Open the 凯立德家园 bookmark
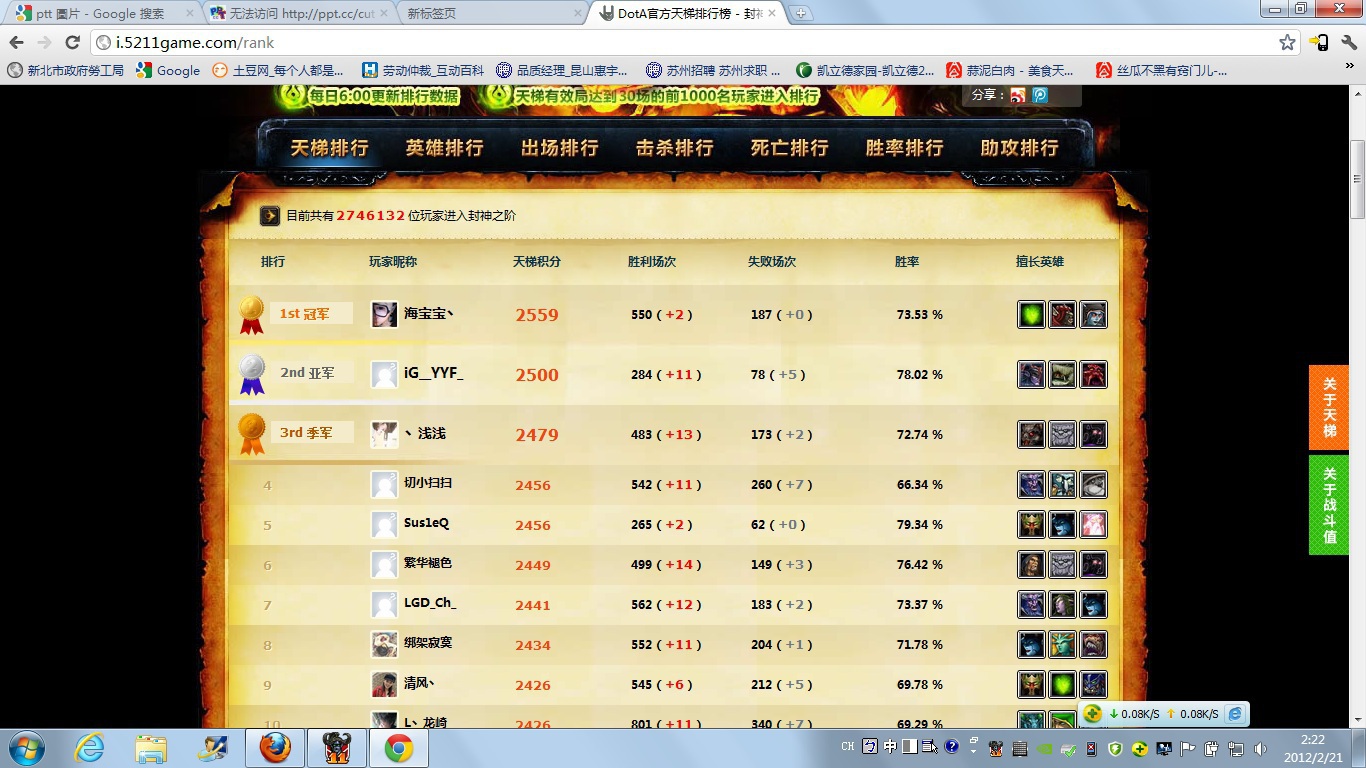This screenshot has height=768, width=1366. (x=865, y=70)
